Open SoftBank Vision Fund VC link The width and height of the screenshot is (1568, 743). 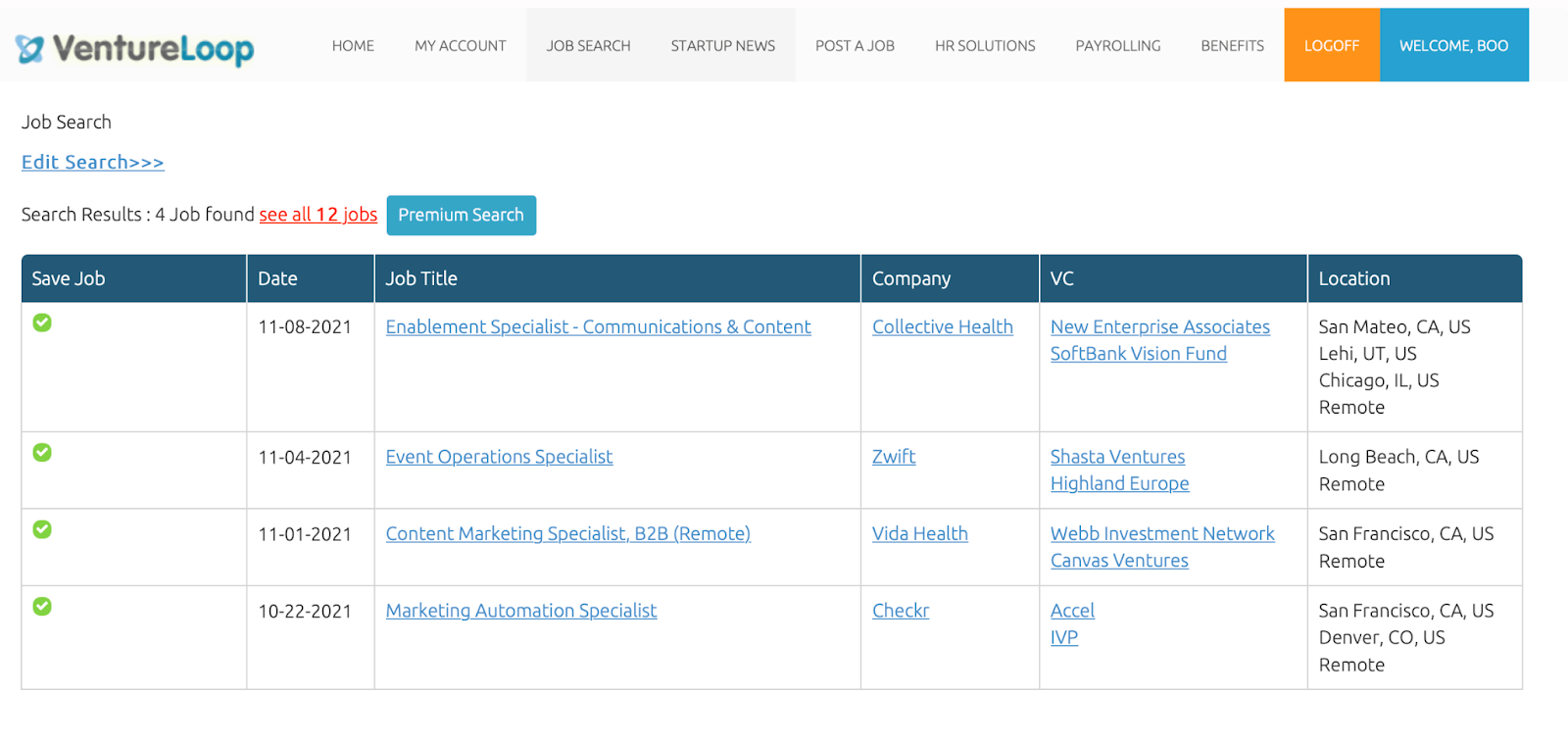1139,354
